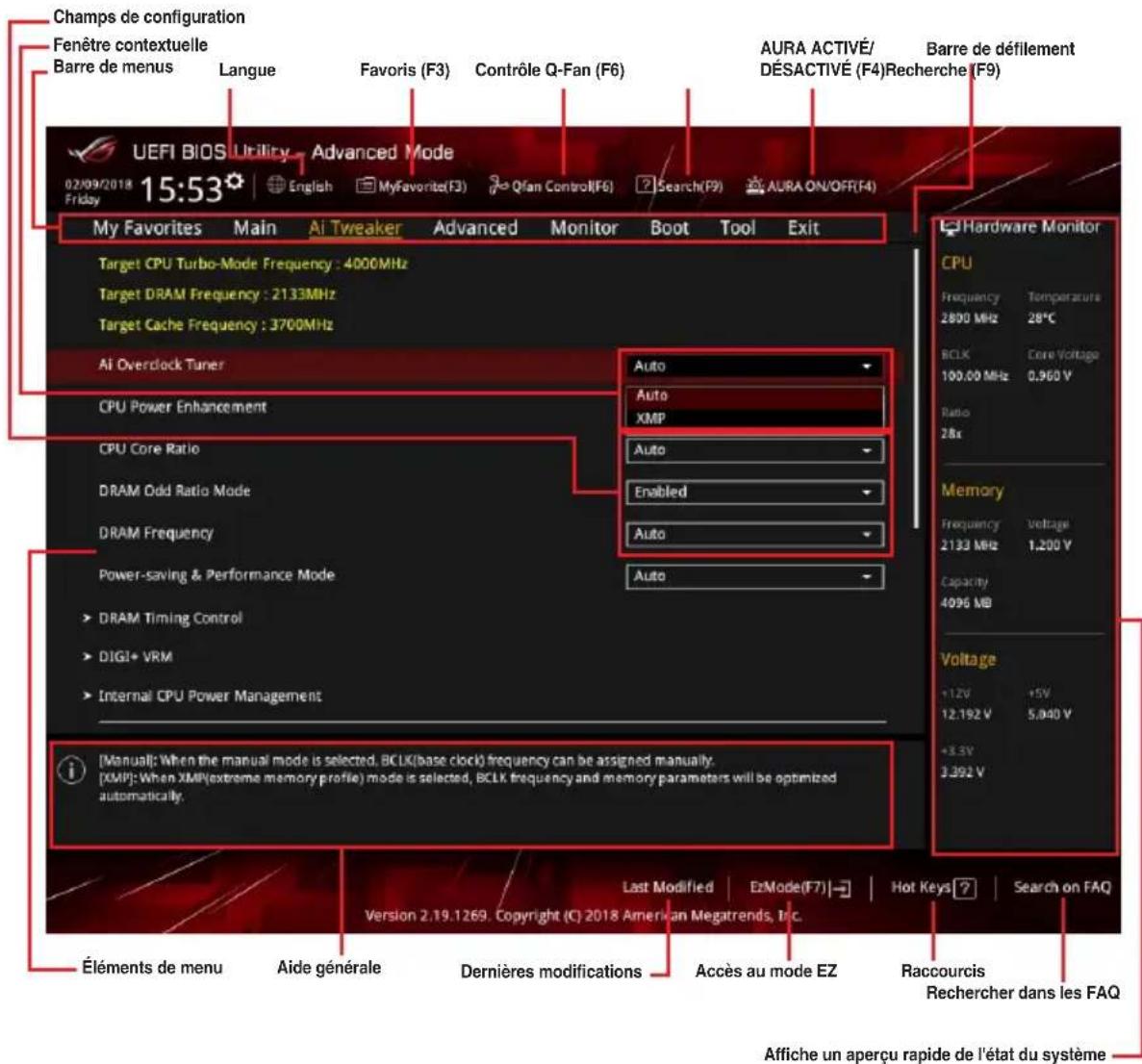Click the 12.192 V voltage reading
Image resolution: width=1142 pixels, height=1064 pixels.
[966, 715]
